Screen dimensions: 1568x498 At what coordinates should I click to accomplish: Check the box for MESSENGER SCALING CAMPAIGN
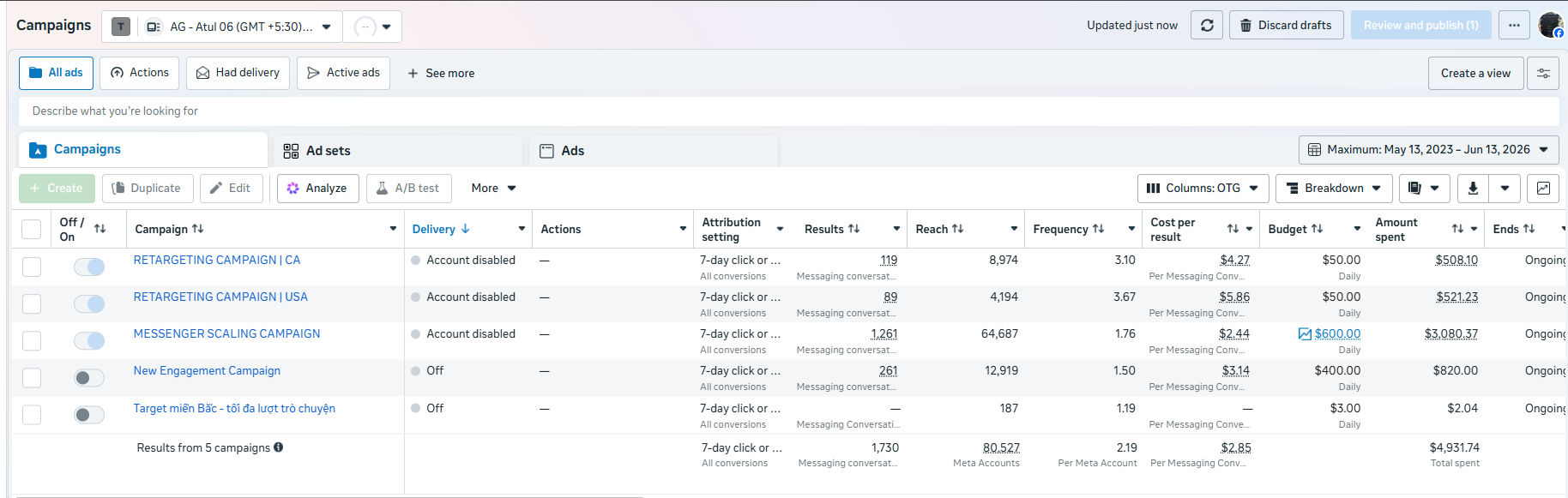click(32, 341)
